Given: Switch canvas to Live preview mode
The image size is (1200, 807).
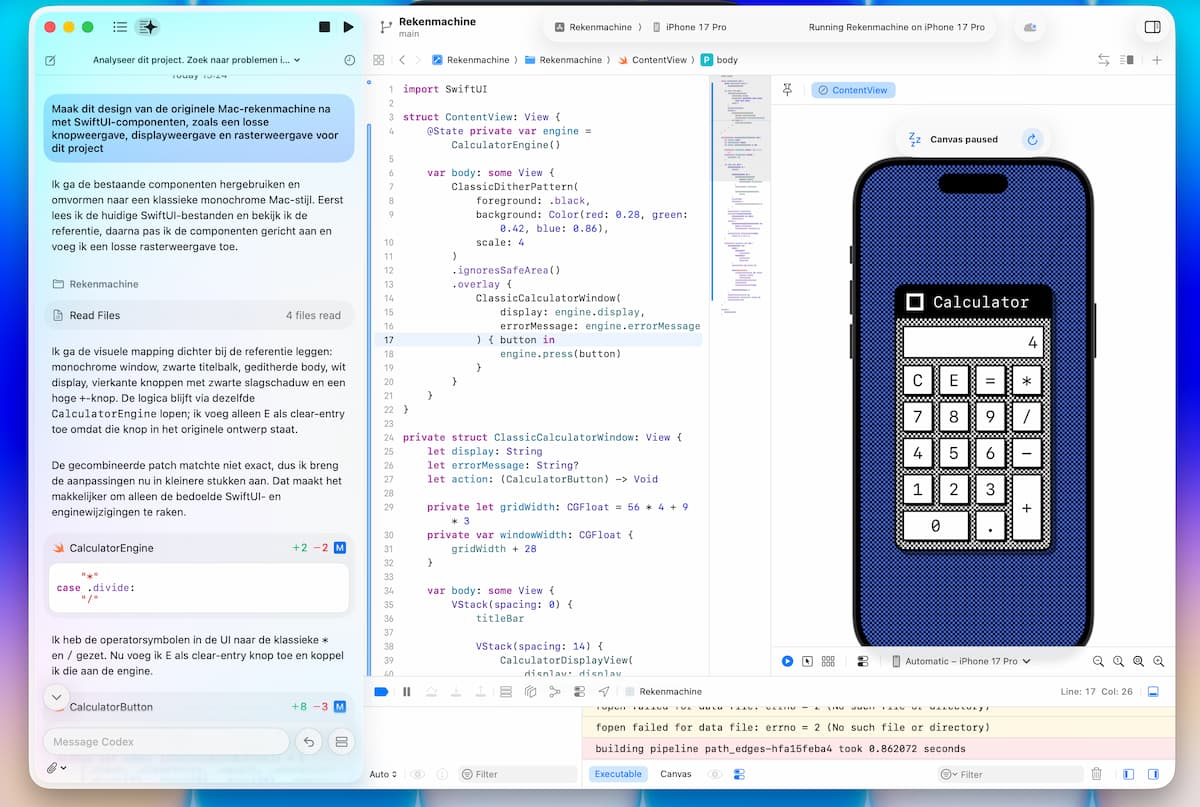Looking at the screenshot, I should [788, 661].
